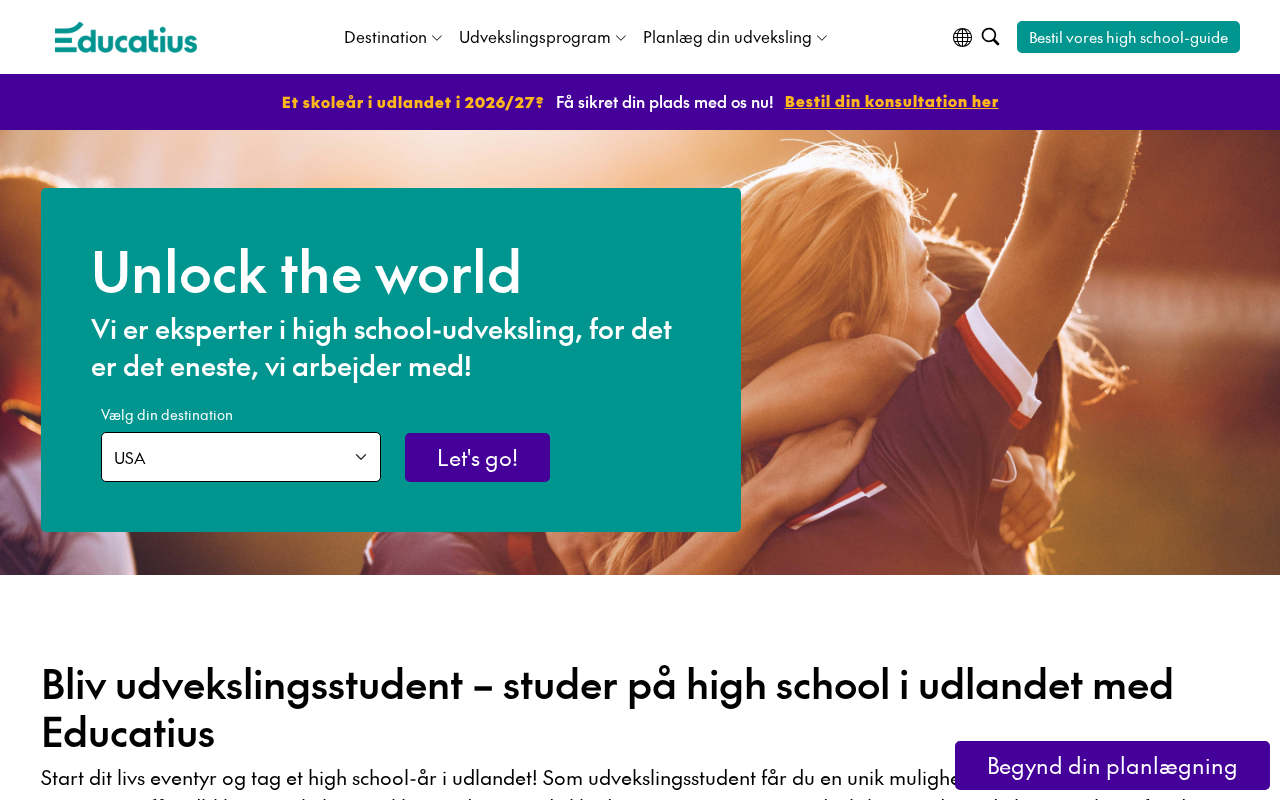The height and width of the screenshot is (800, 1280).
Task: Click the chevron next to Destination
Action: click(x=437, y=38)
